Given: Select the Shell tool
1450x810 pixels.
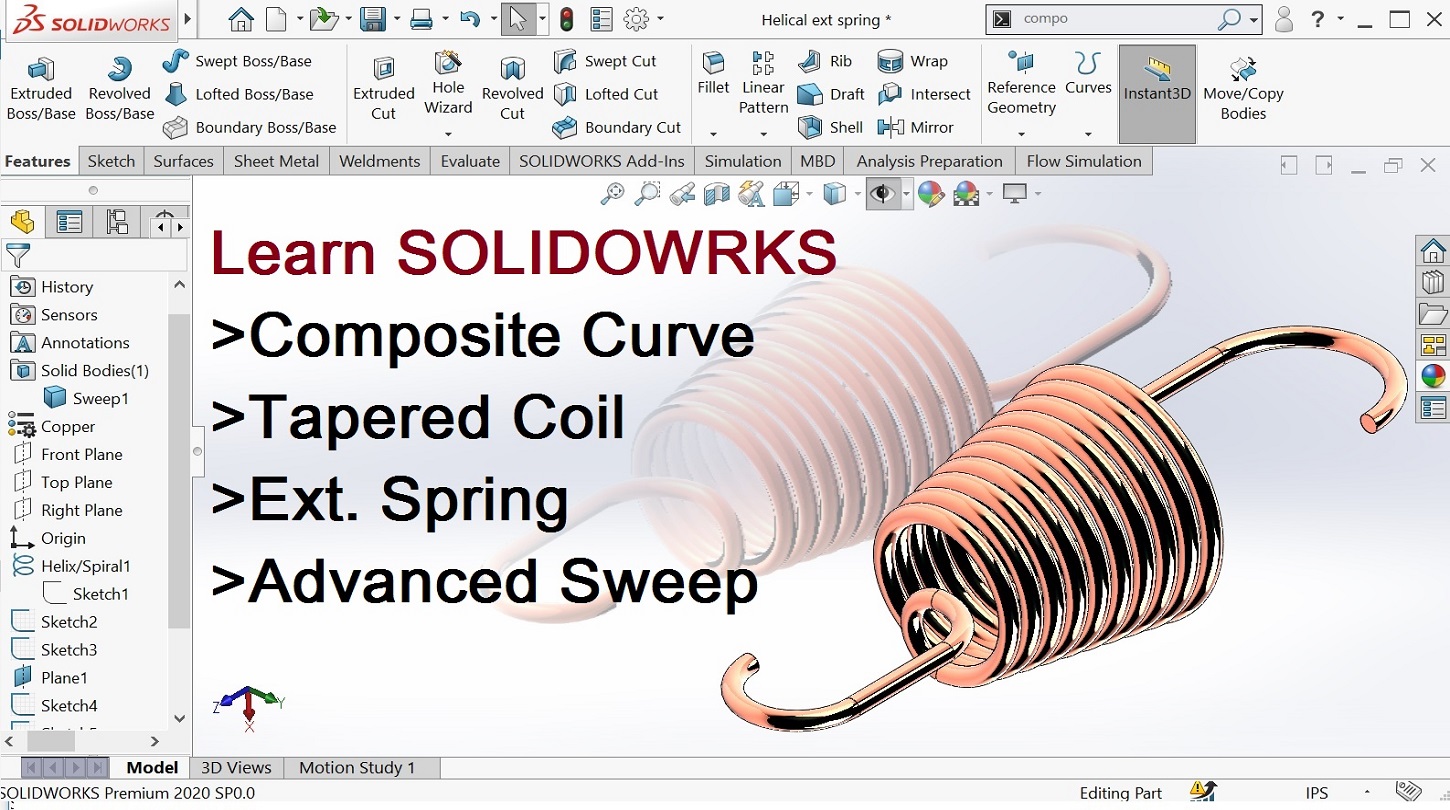Looking at the screenshot, I should click(x=830, y=127).
